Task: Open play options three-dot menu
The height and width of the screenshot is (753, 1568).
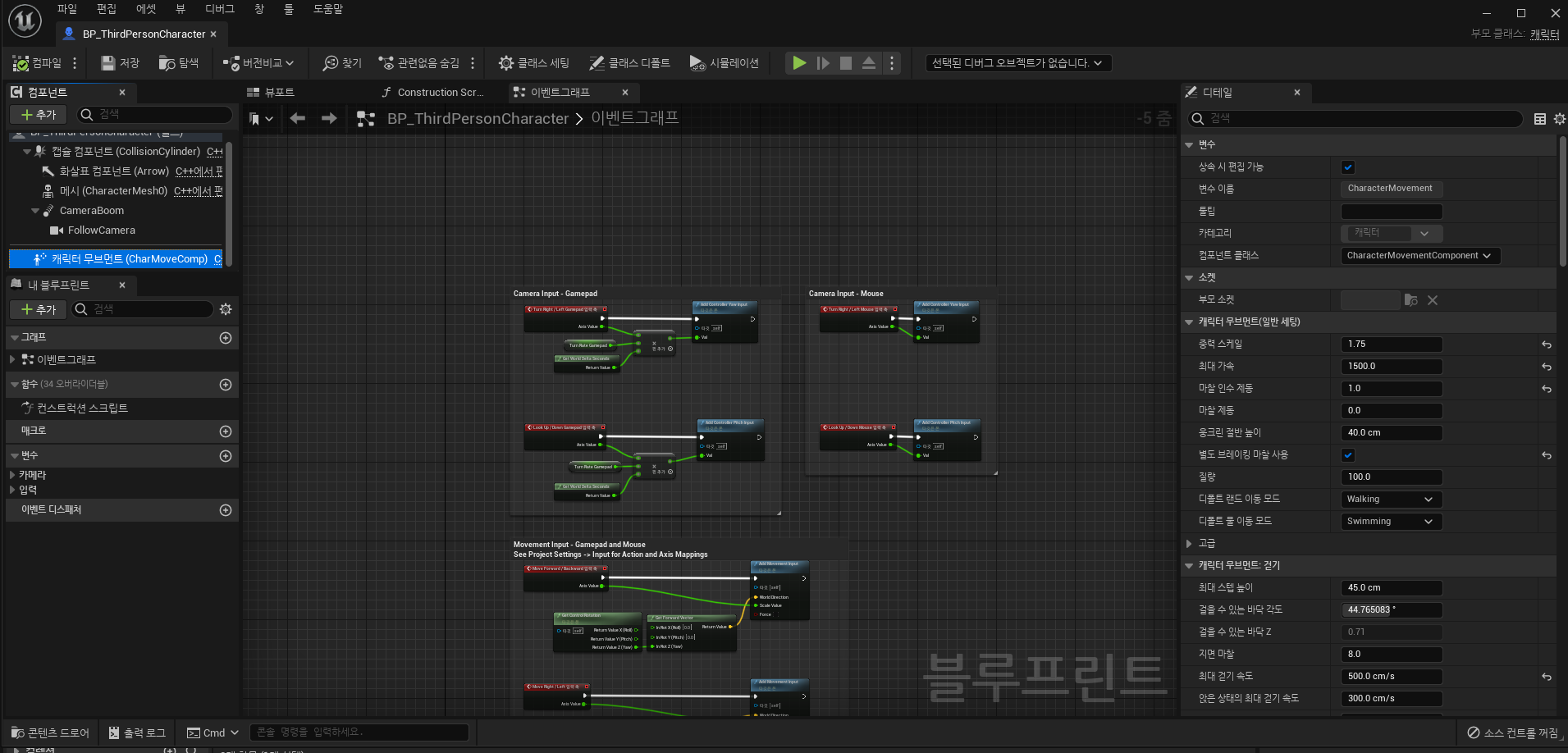Action: coord(892,63)
